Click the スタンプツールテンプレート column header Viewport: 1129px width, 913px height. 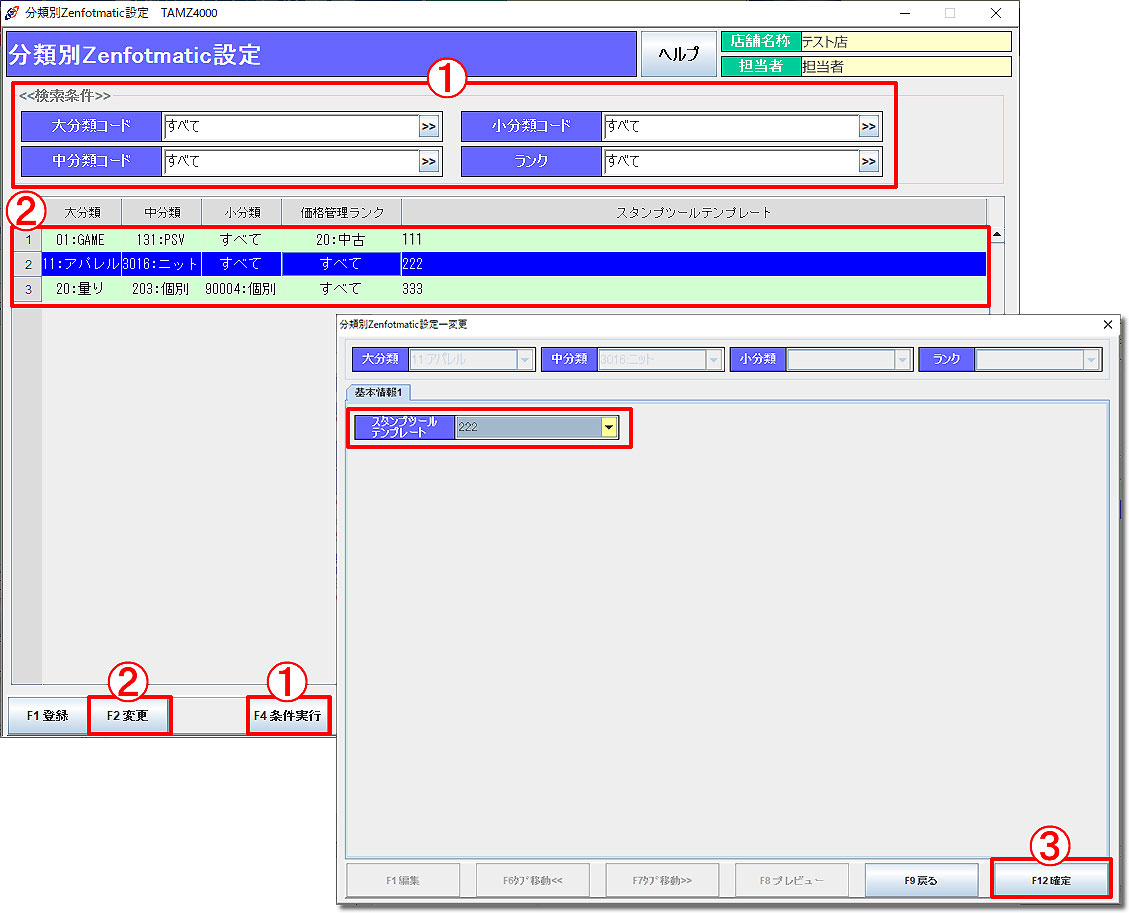(693, 212)
